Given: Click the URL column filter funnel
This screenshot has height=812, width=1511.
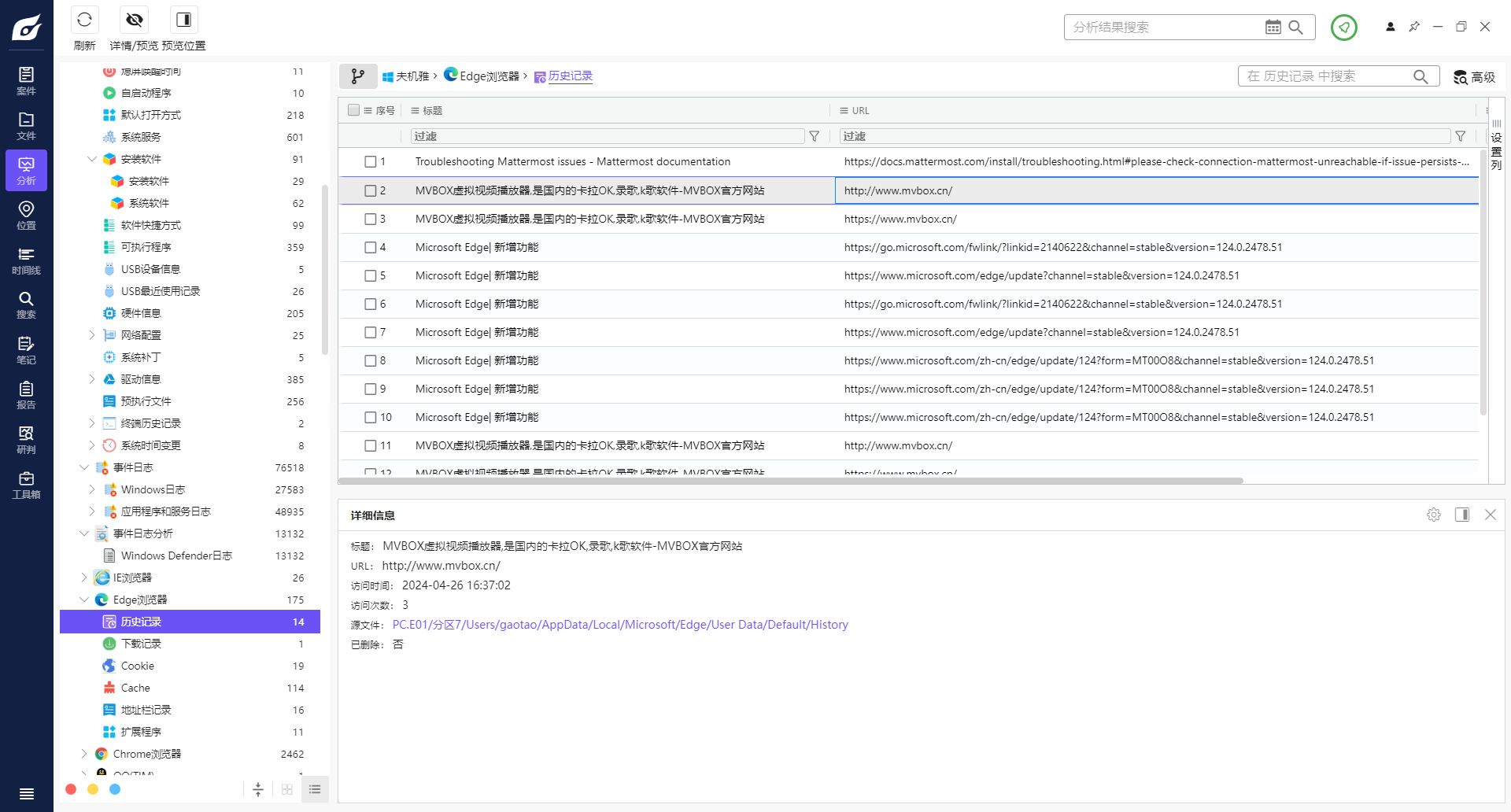Looking at the screenshot, I should click(1461, 136).
